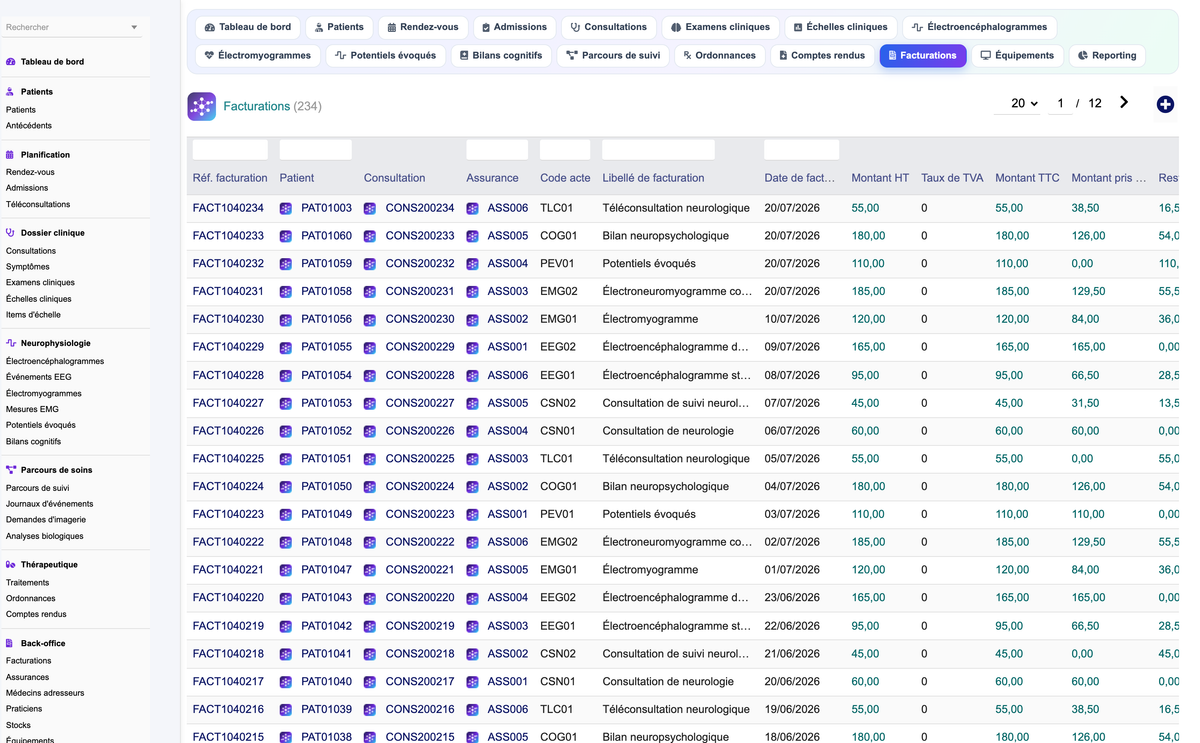Click patient icon beside PAT01040
1200x743 pixels.
point(286,682)
